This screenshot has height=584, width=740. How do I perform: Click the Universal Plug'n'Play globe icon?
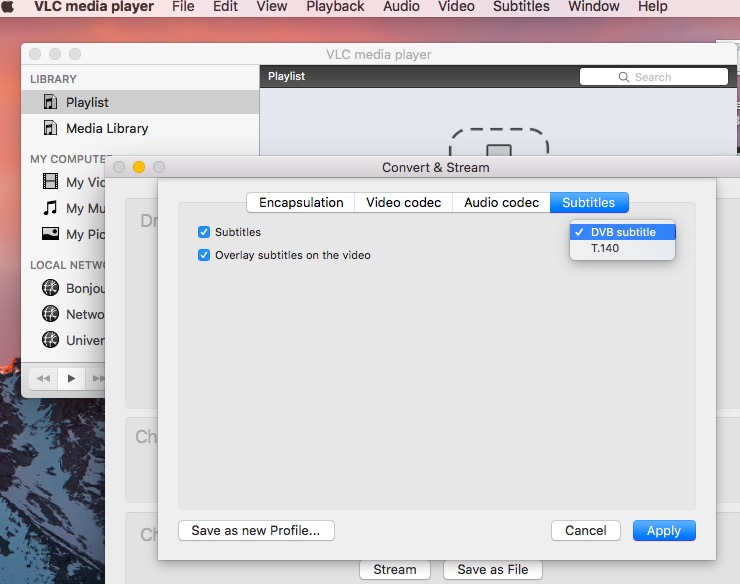pyautogui.click(x=50, y=339)
